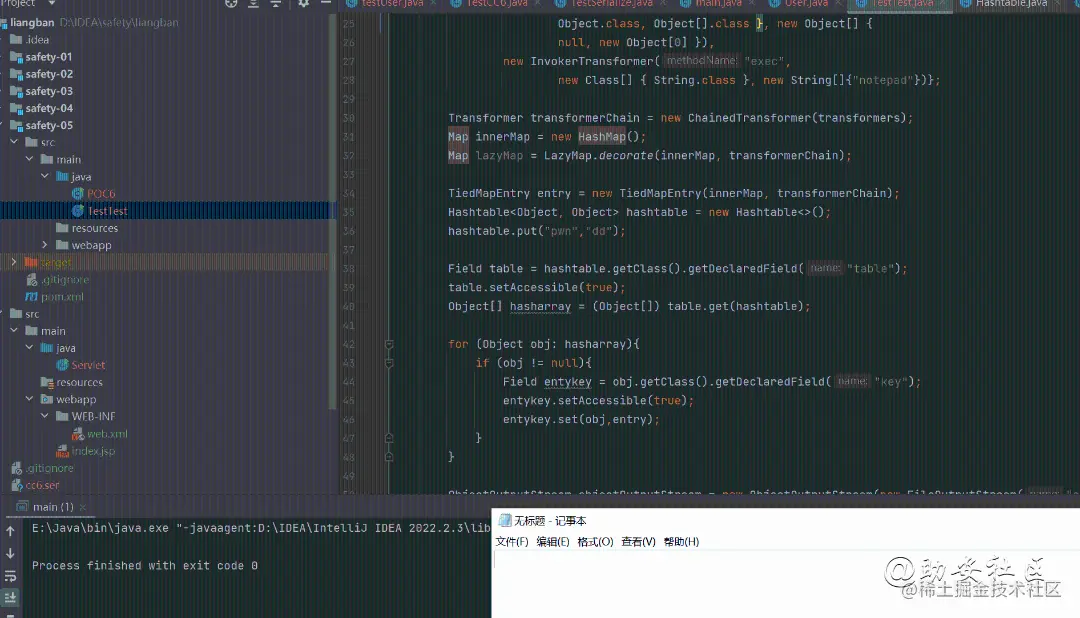Switch to the User.java tab
This screenshot has height=618, width=1080.
coord(806,3)
